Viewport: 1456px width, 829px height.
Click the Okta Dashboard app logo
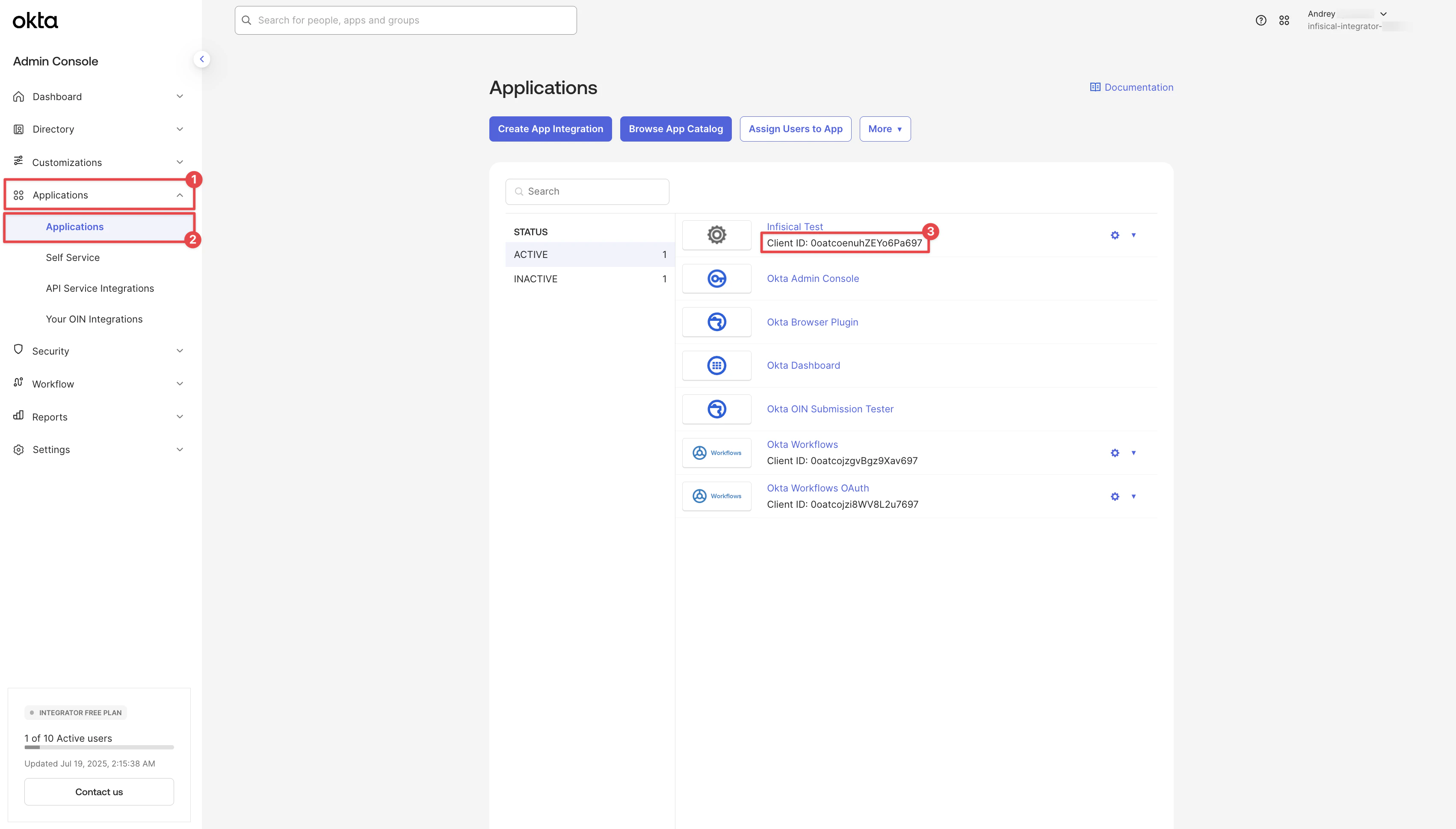tap(716, 366)
